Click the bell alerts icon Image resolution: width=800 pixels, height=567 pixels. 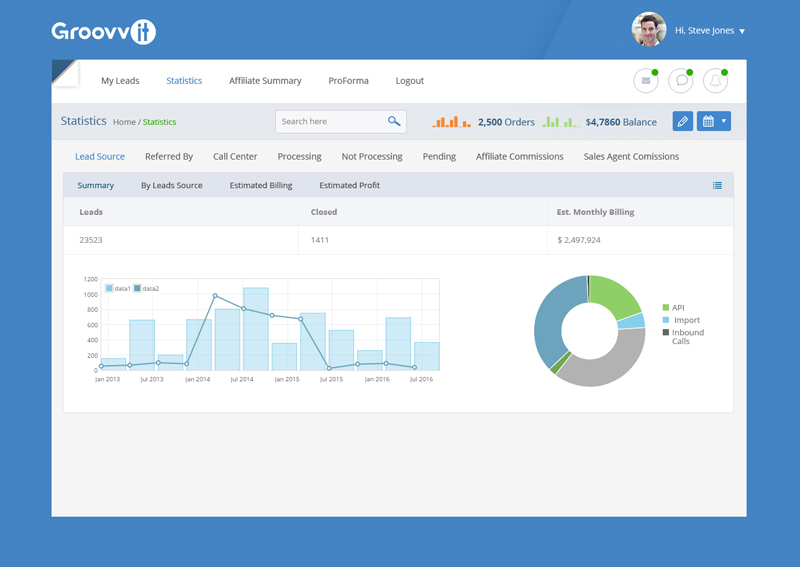pyautogui.click(x=715, y=81)
